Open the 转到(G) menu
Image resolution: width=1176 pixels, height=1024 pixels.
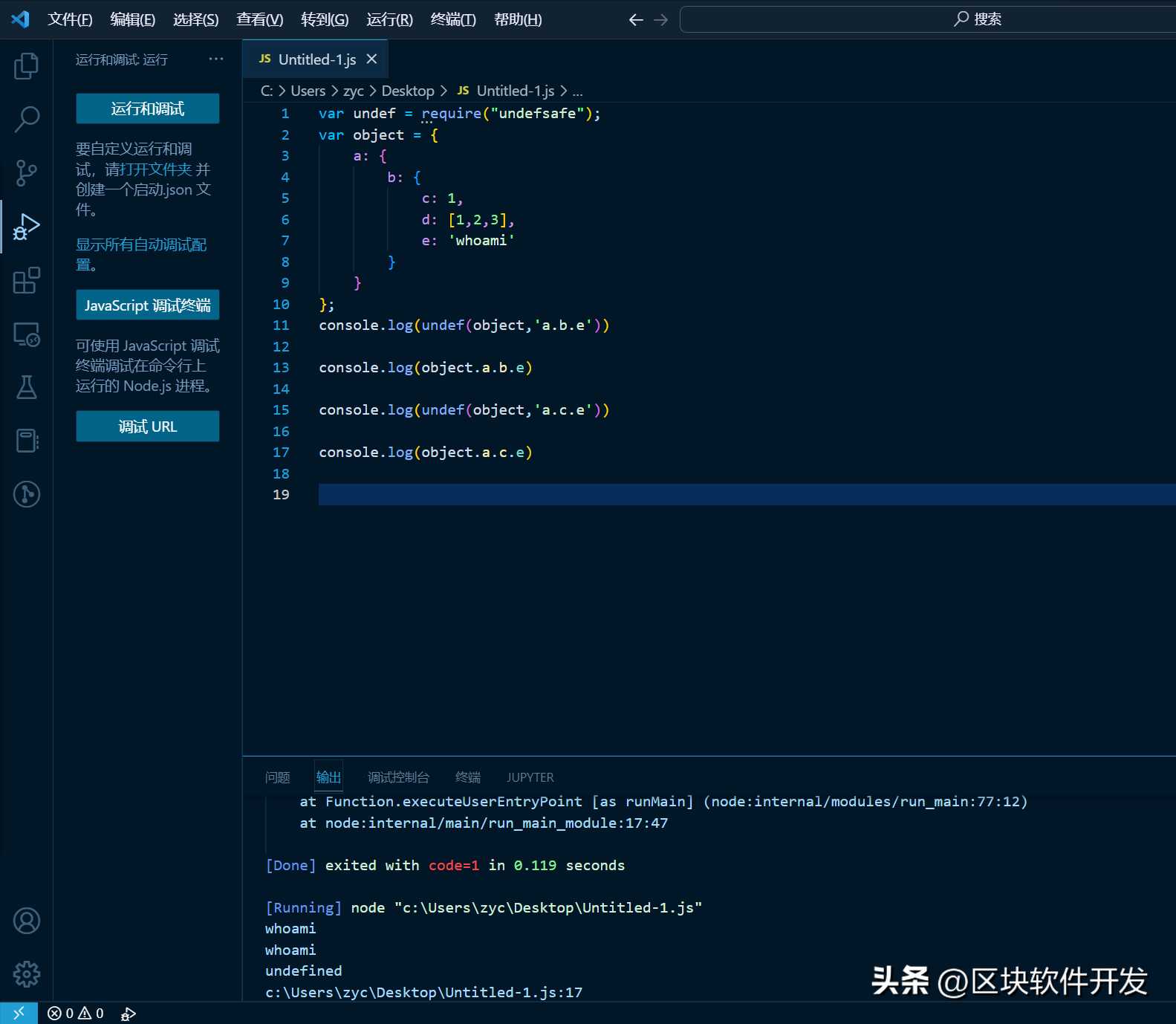tap(325, 20)
